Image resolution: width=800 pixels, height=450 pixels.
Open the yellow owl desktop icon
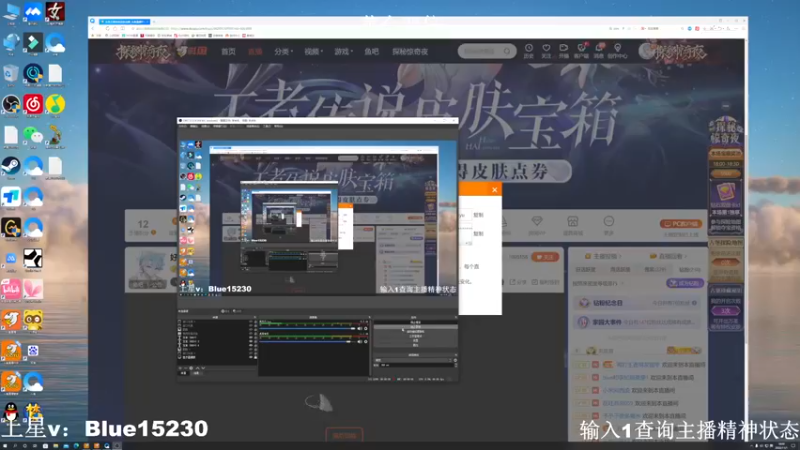pos(33,320)
